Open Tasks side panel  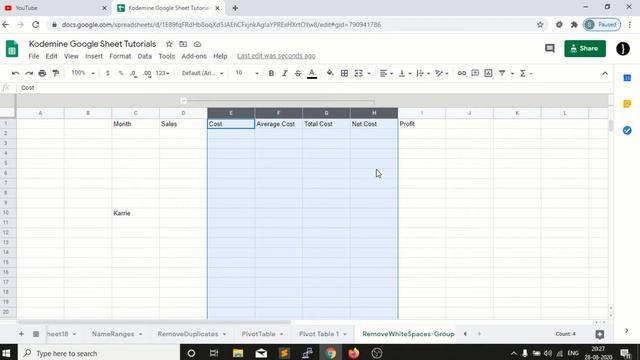[x=627, y=131]
